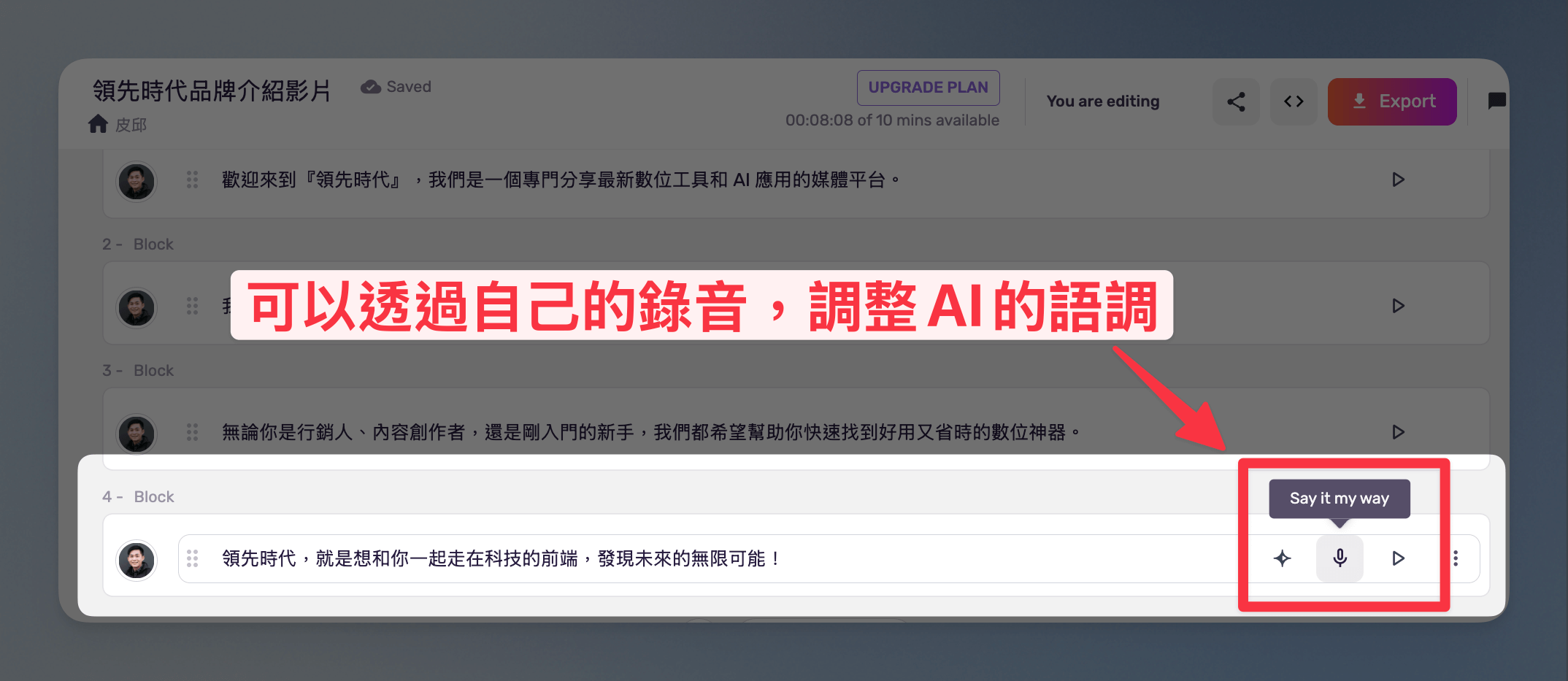Click the voice avatar of block 3
This screenshot has height=681, width=1568.
point(137,434)
